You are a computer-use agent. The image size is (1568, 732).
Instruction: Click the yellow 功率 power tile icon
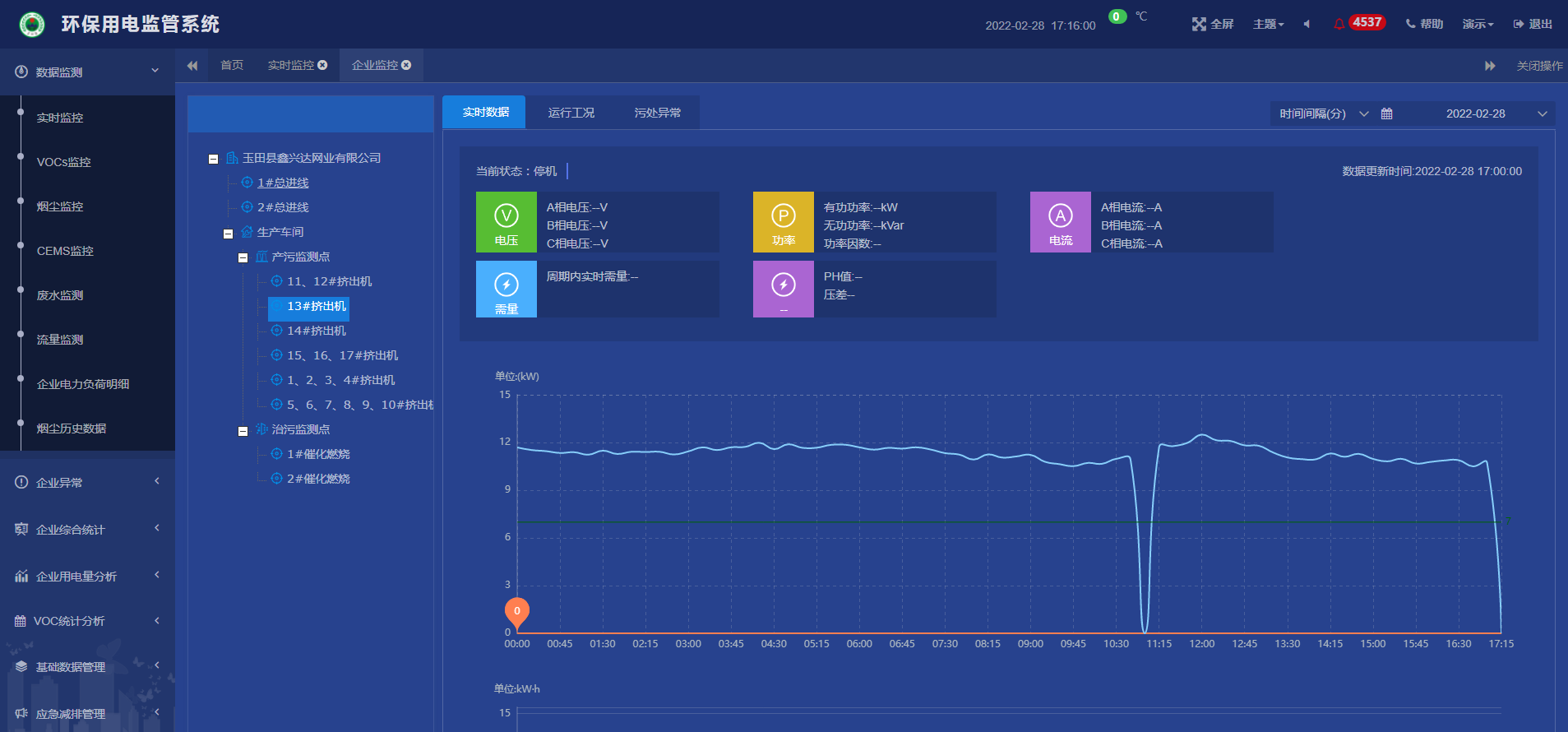point(783,222)
